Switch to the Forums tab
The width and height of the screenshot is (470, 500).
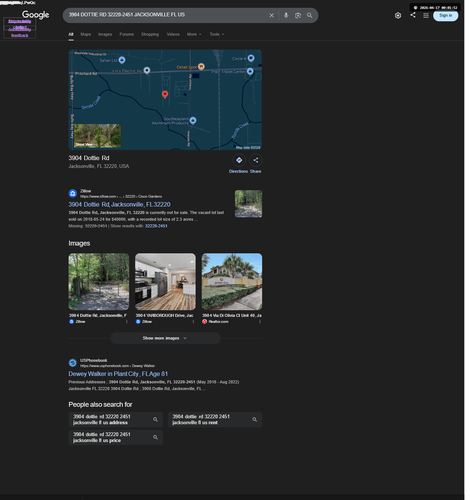tap(127, 34)
